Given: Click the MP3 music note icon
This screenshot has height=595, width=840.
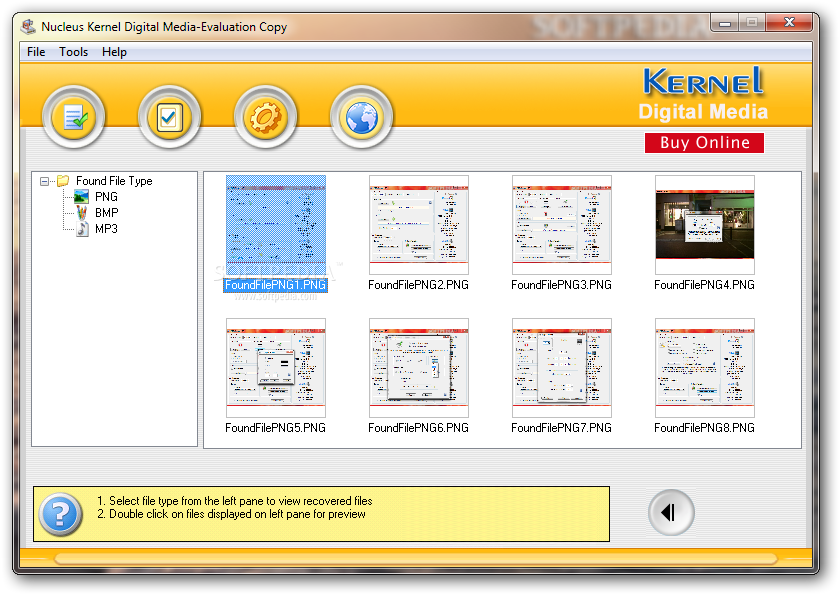Looking at the screenshot, I should click(x=82, y=229).
